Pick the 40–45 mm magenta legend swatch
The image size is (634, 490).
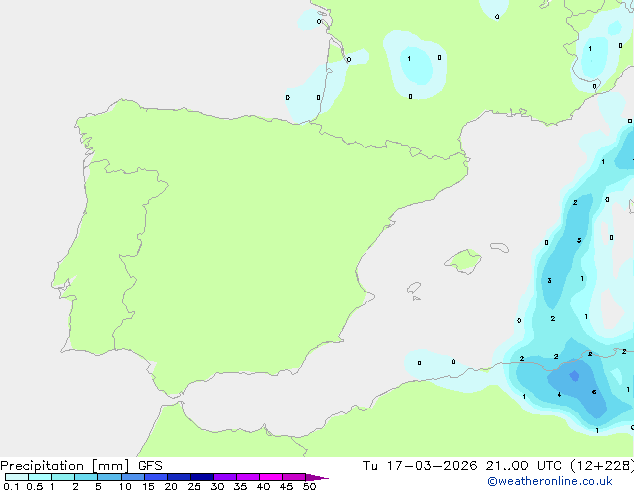[271, 477]
